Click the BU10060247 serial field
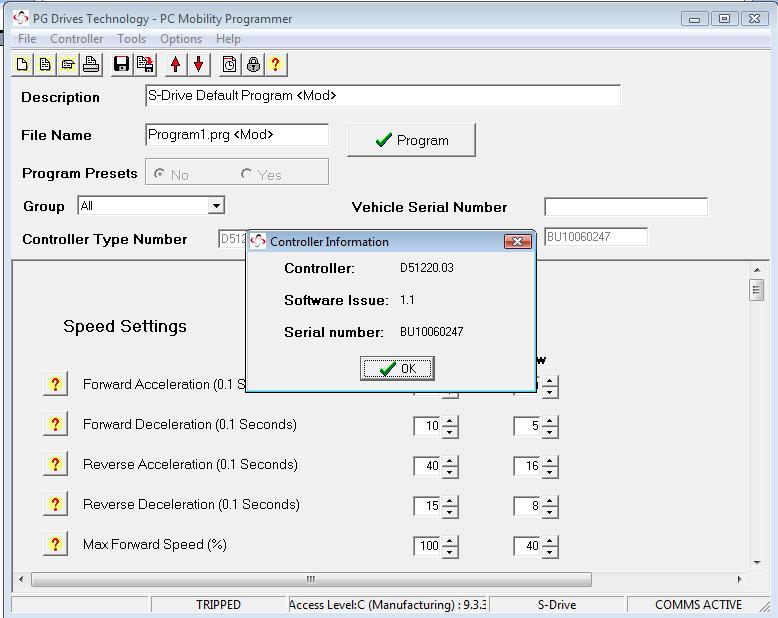The image size is (778, 618). tap(596, 237)
